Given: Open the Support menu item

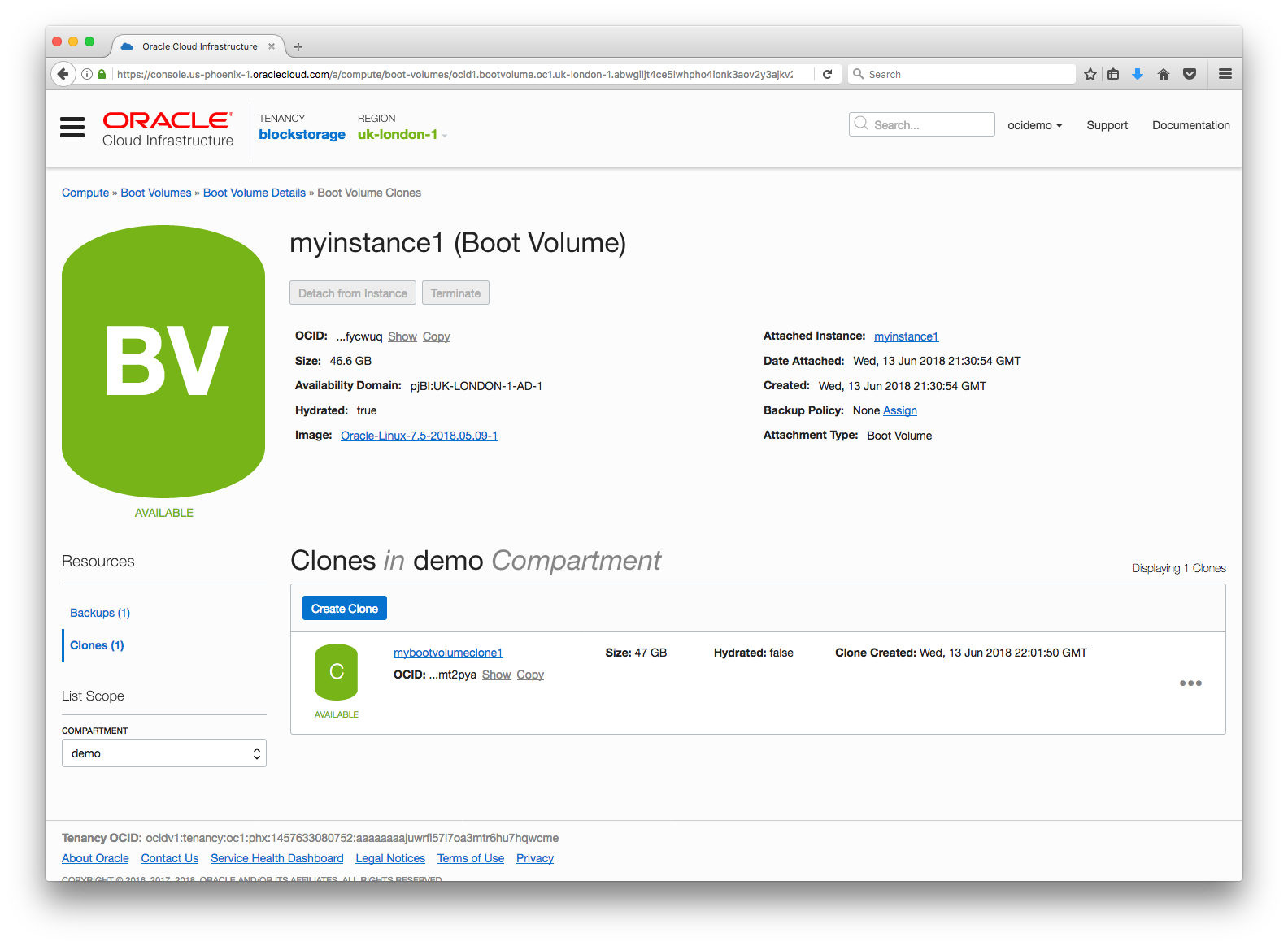Looking at the screenshot, I should (1107, 125).
